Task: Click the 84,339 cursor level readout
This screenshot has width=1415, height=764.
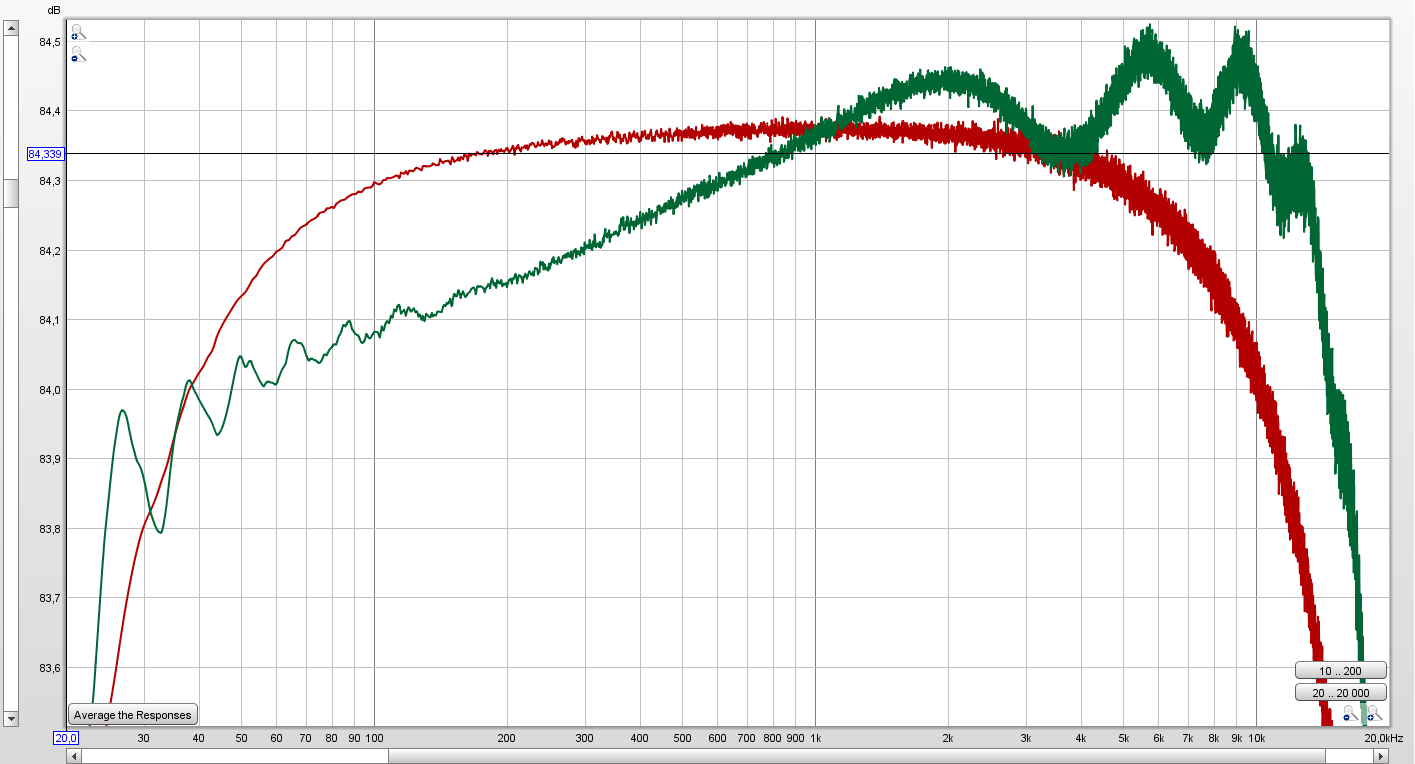Action: 45,154
